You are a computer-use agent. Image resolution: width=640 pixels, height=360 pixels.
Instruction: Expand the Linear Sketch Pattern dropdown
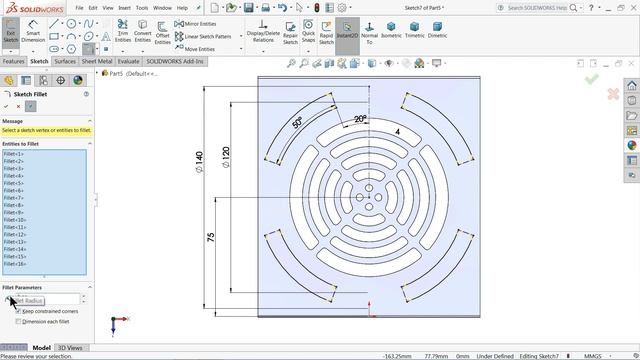[x=241, y=36]
